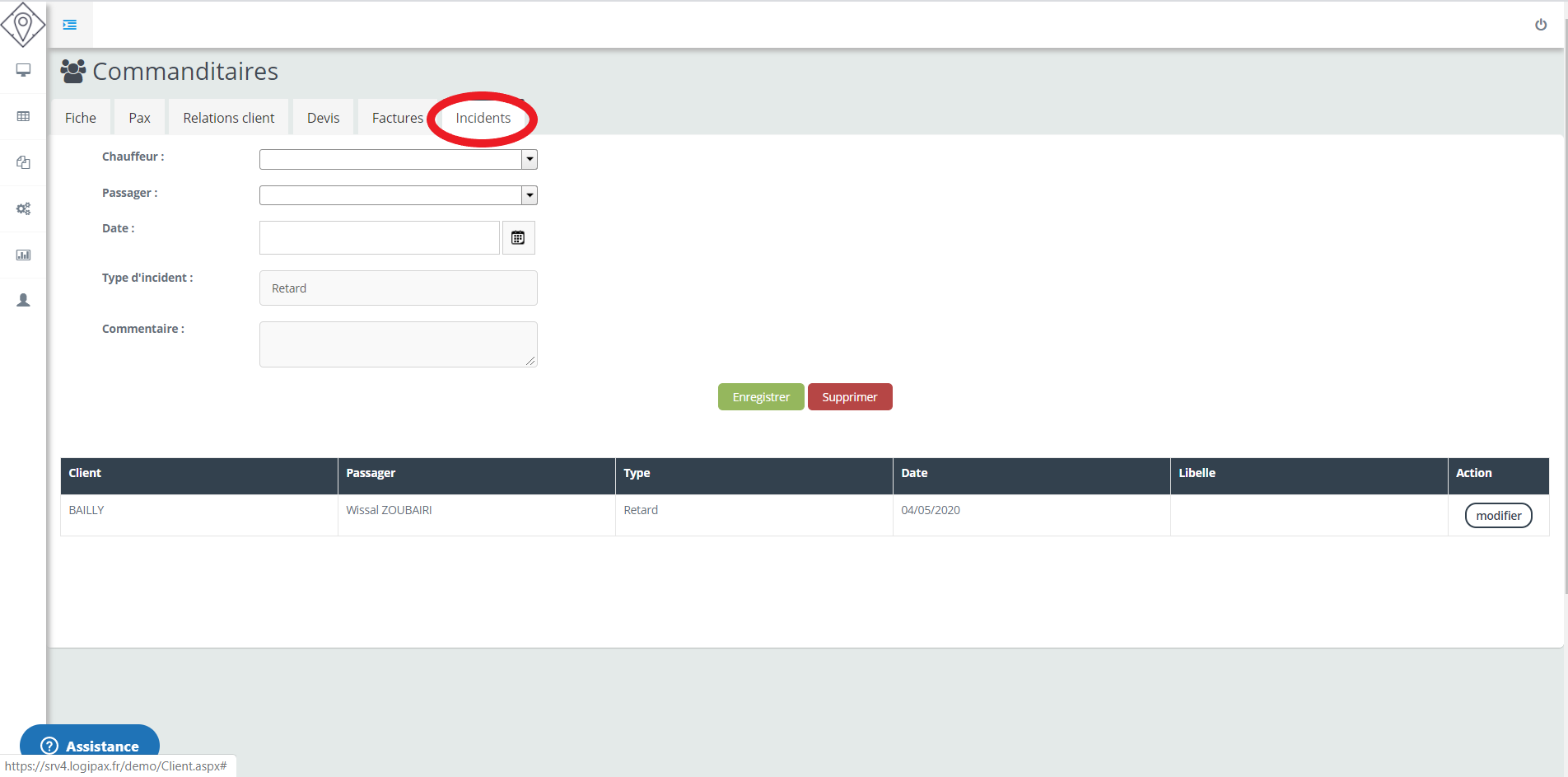This screenshot has height=777, width=1568.
Task: Open the bar chart statistics icon
Action: coord(23,255)
